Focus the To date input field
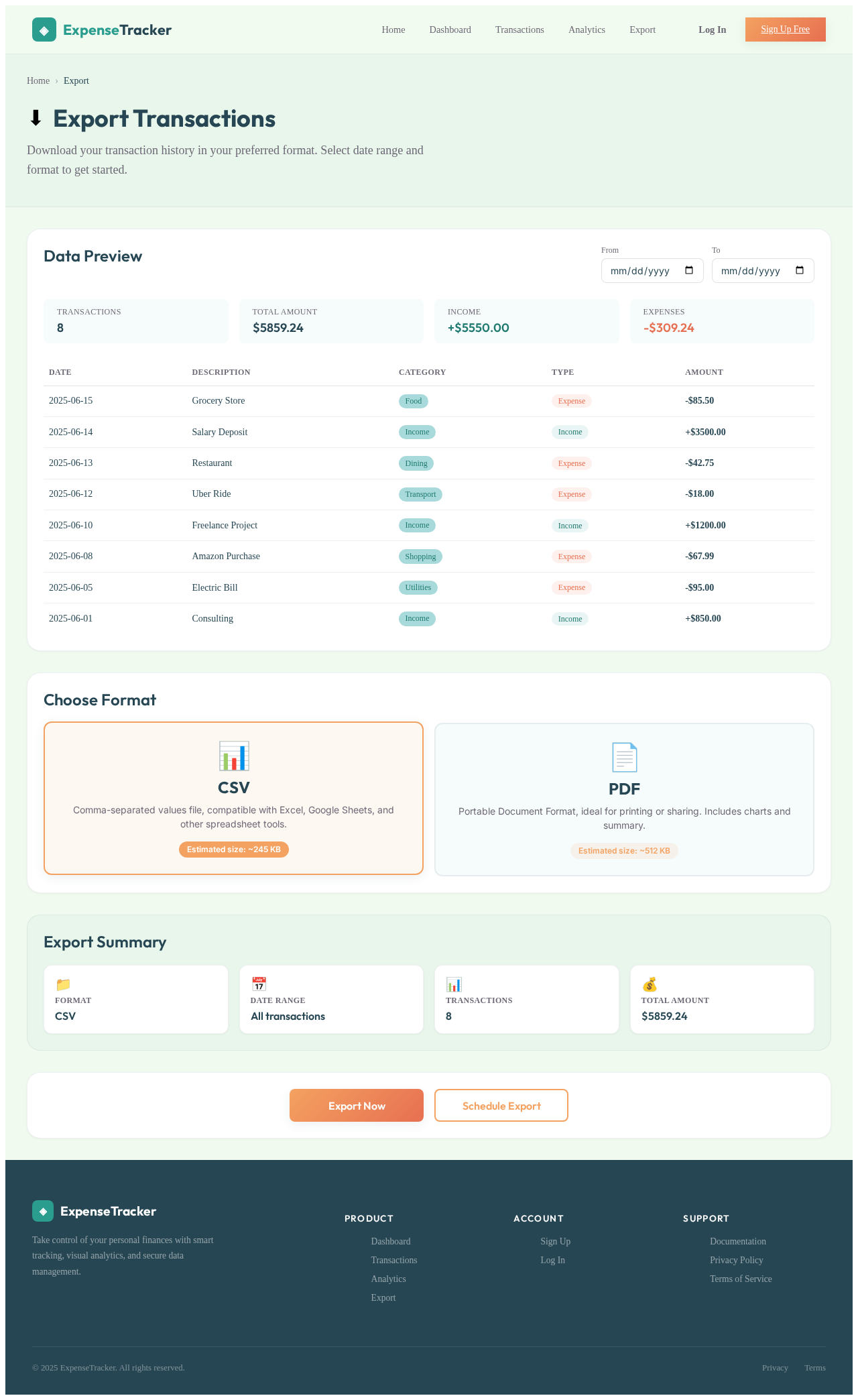 (763, 270)
